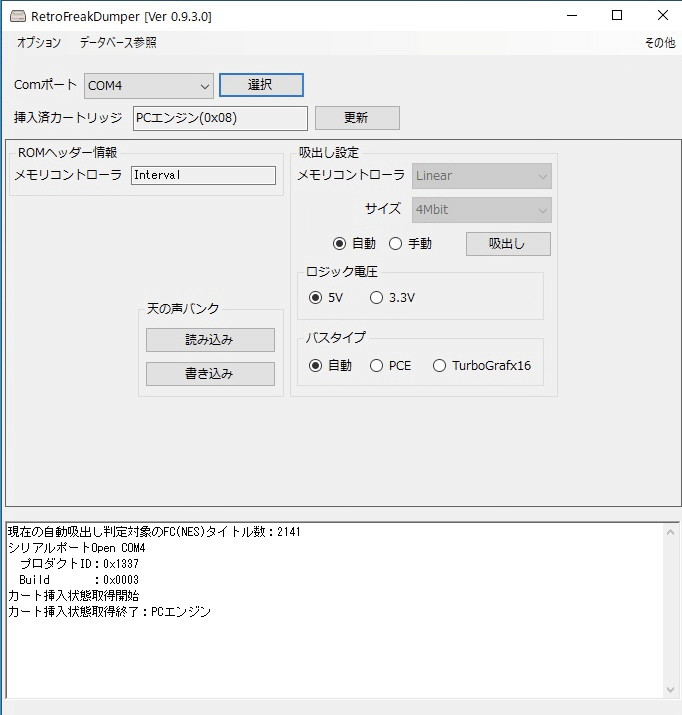682x715 pixels.
Task: Click the 吸出し button
Action: click(508, 244)
